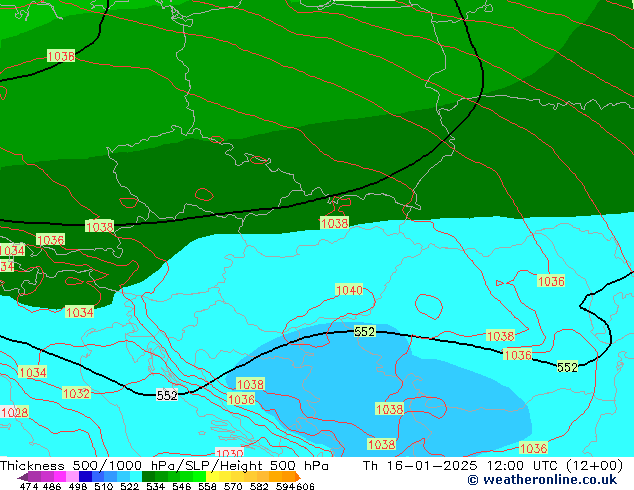This screenshot has height=490, width=634.
Task: Click the legend value 486
Action: pyautogui.click(x=52, y=486)
